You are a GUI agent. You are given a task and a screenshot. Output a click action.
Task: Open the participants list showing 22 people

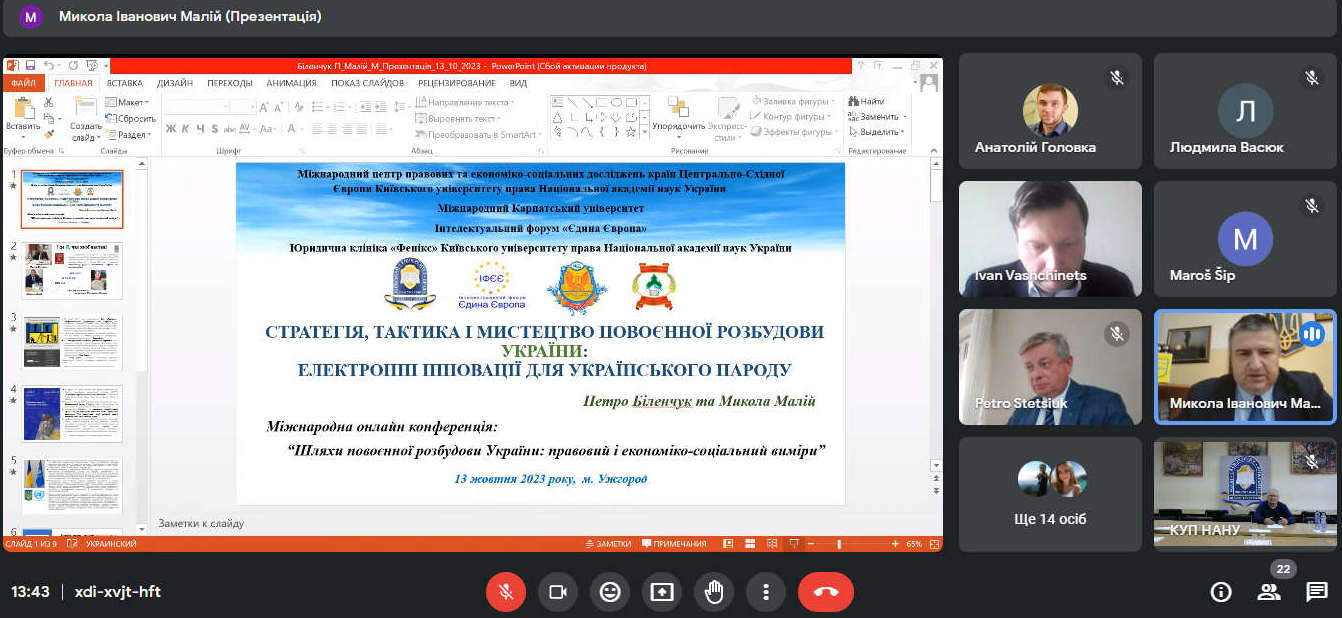pyautogui.click(x=1269, y=592)
